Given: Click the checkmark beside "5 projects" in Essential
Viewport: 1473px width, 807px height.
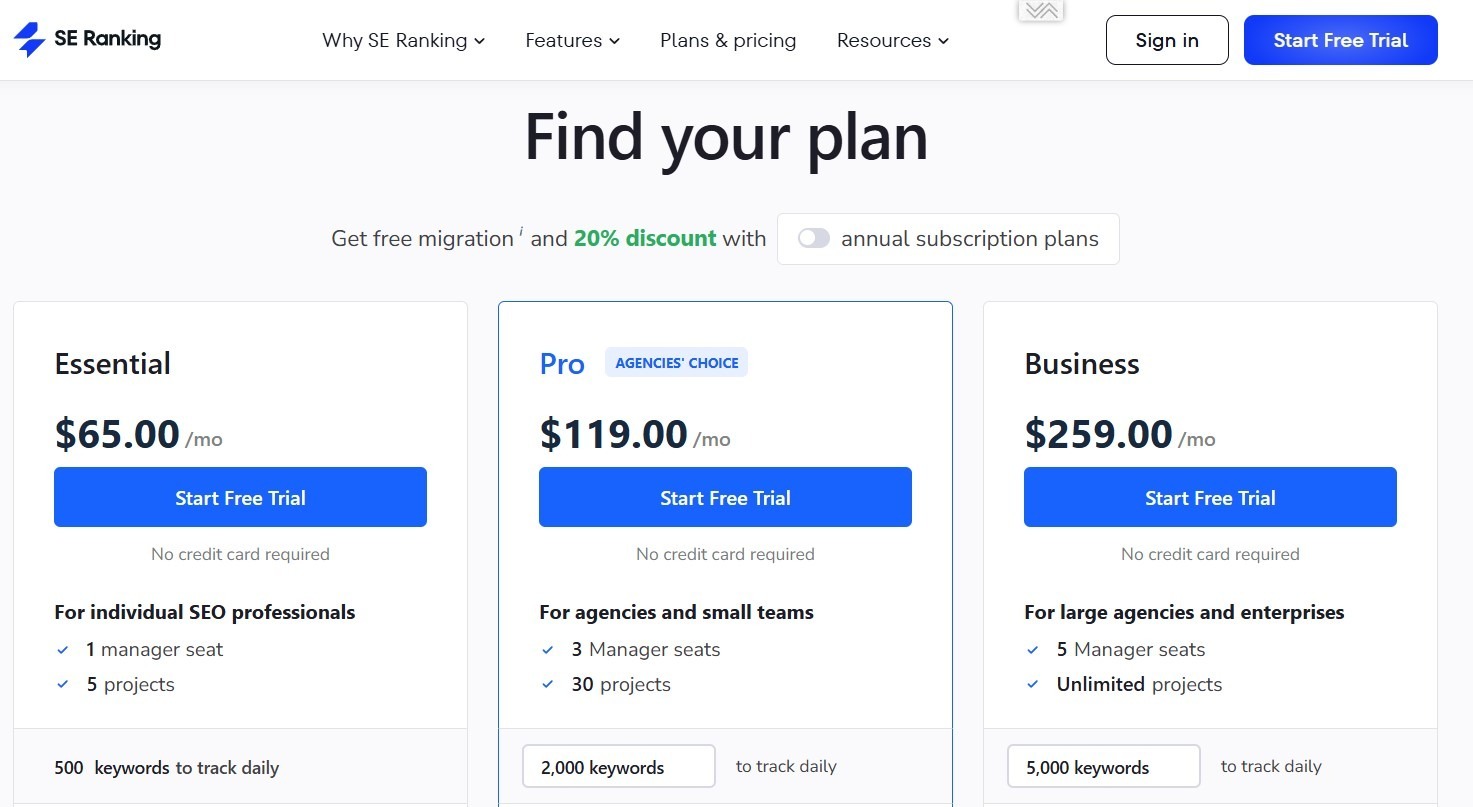Looking at the screenshot, I should pyautogui.click(x=62, y=684).
